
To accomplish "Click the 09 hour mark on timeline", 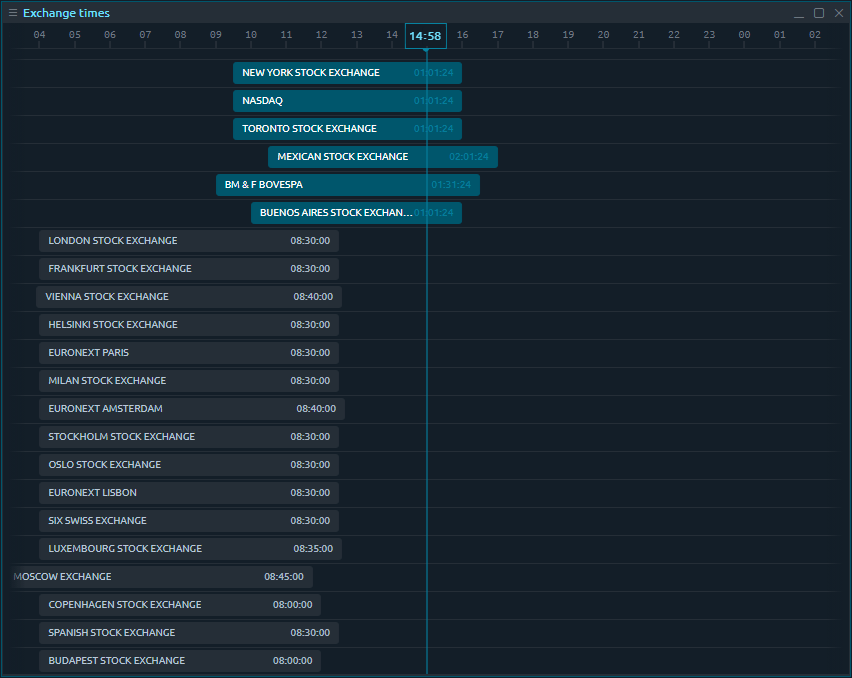I will coord(216,35).
